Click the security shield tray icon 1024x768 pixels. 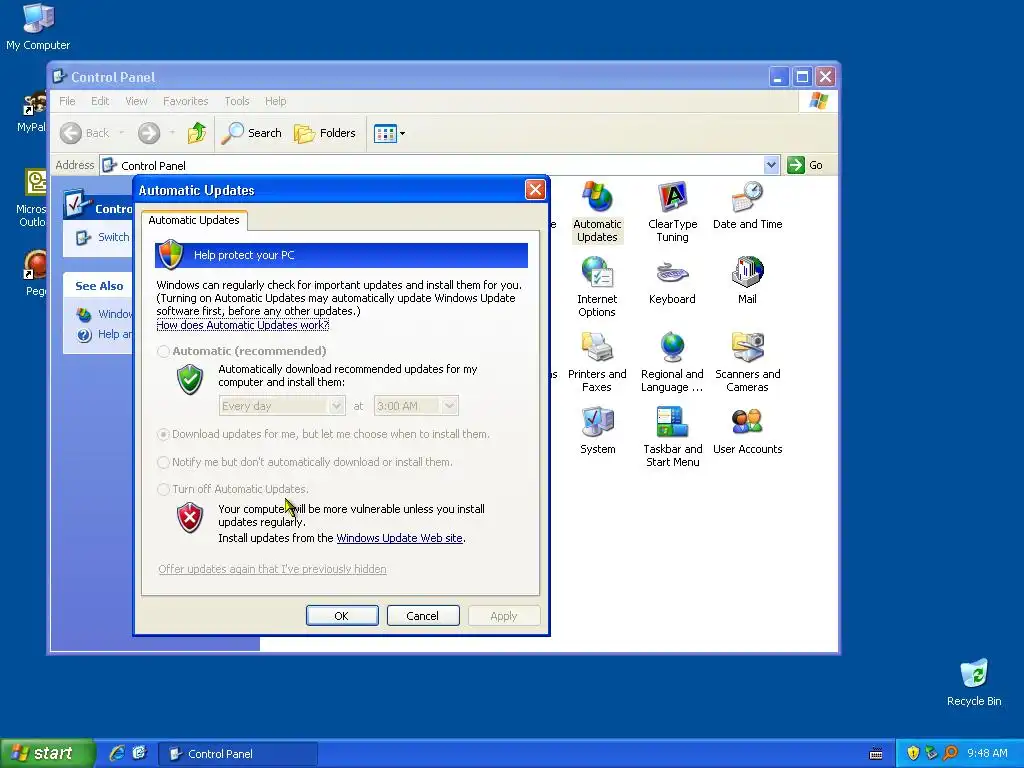[x=913, y=753]
